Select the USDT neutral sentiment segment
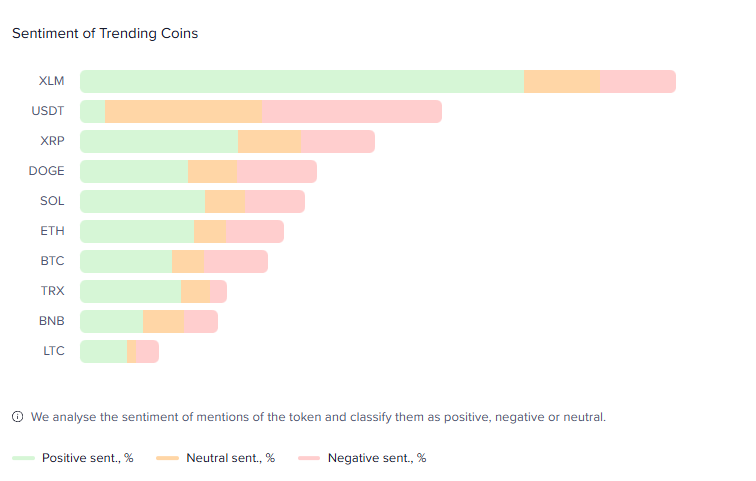 [183, 112]
